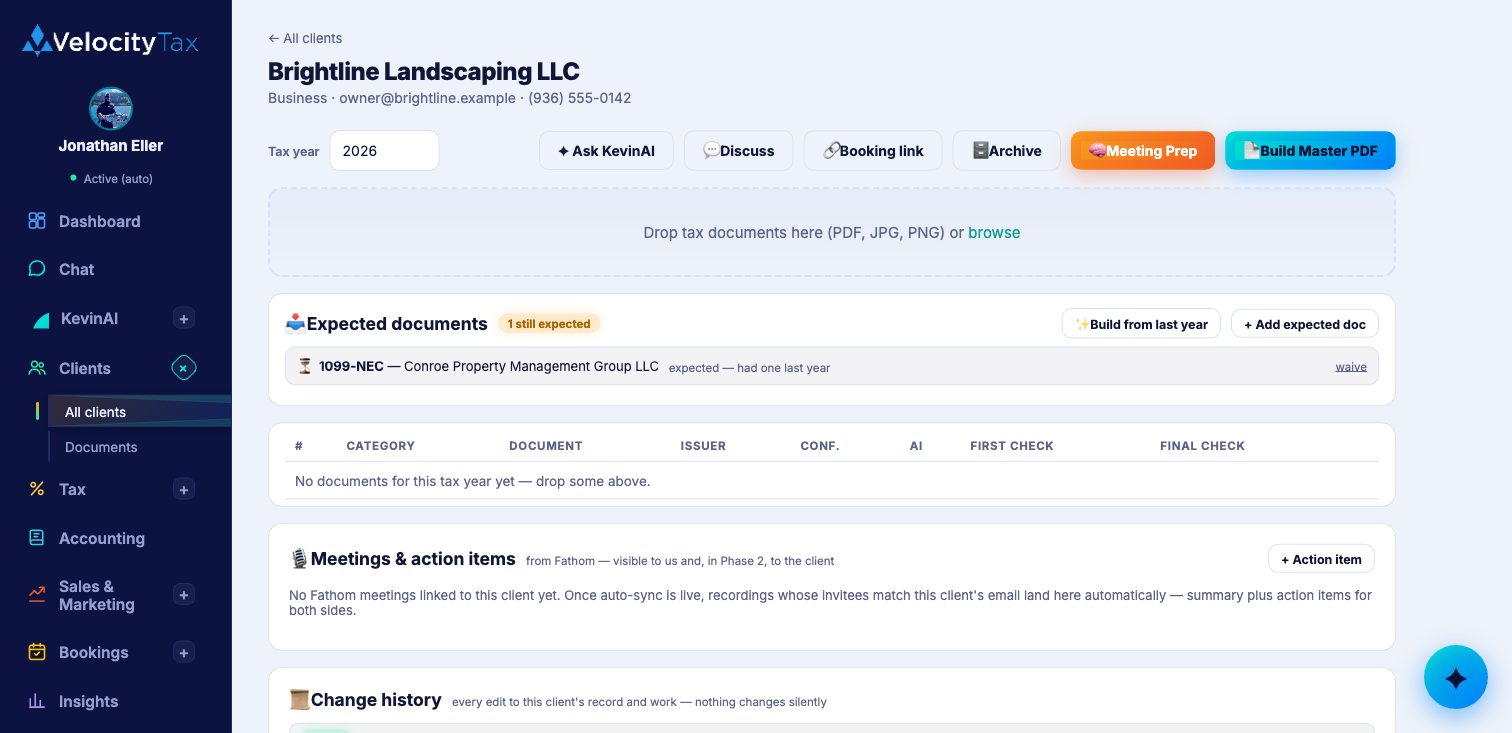
Task: Click the Active (auto) status indicator
Action: pyautogui.click(x=111, y=179)
